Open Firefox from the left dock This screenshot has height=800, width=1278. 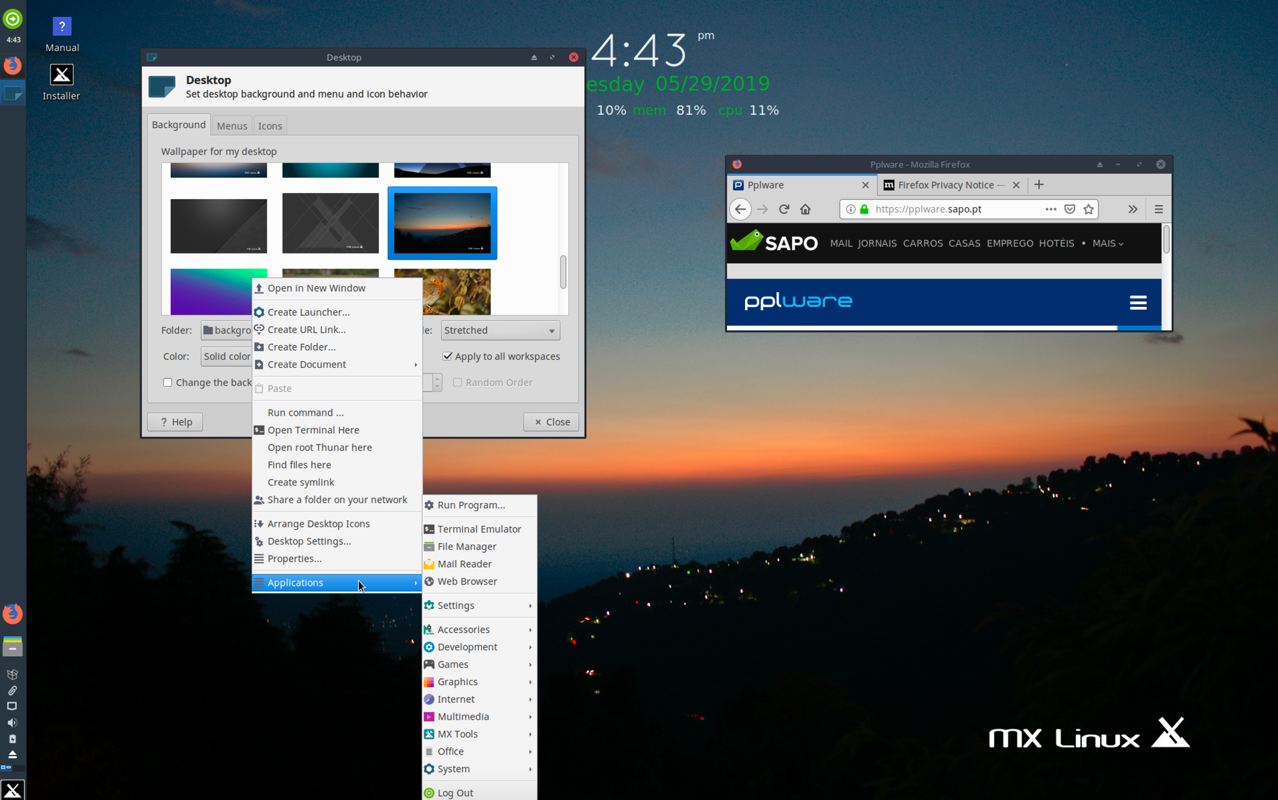coord(12,613)
